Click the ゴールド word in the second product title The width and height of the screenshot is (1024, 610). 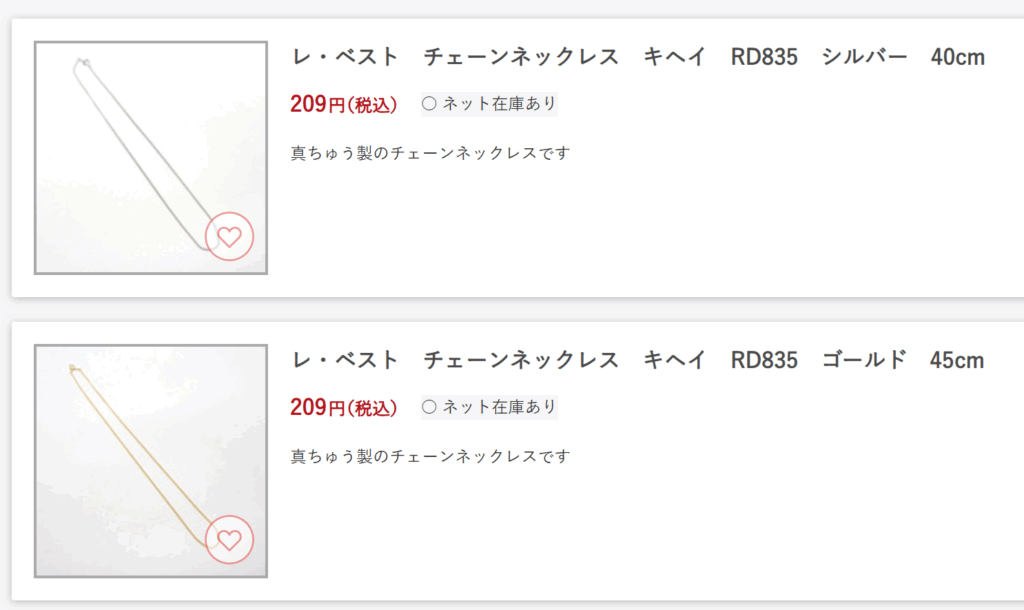(x=865, y=360)
